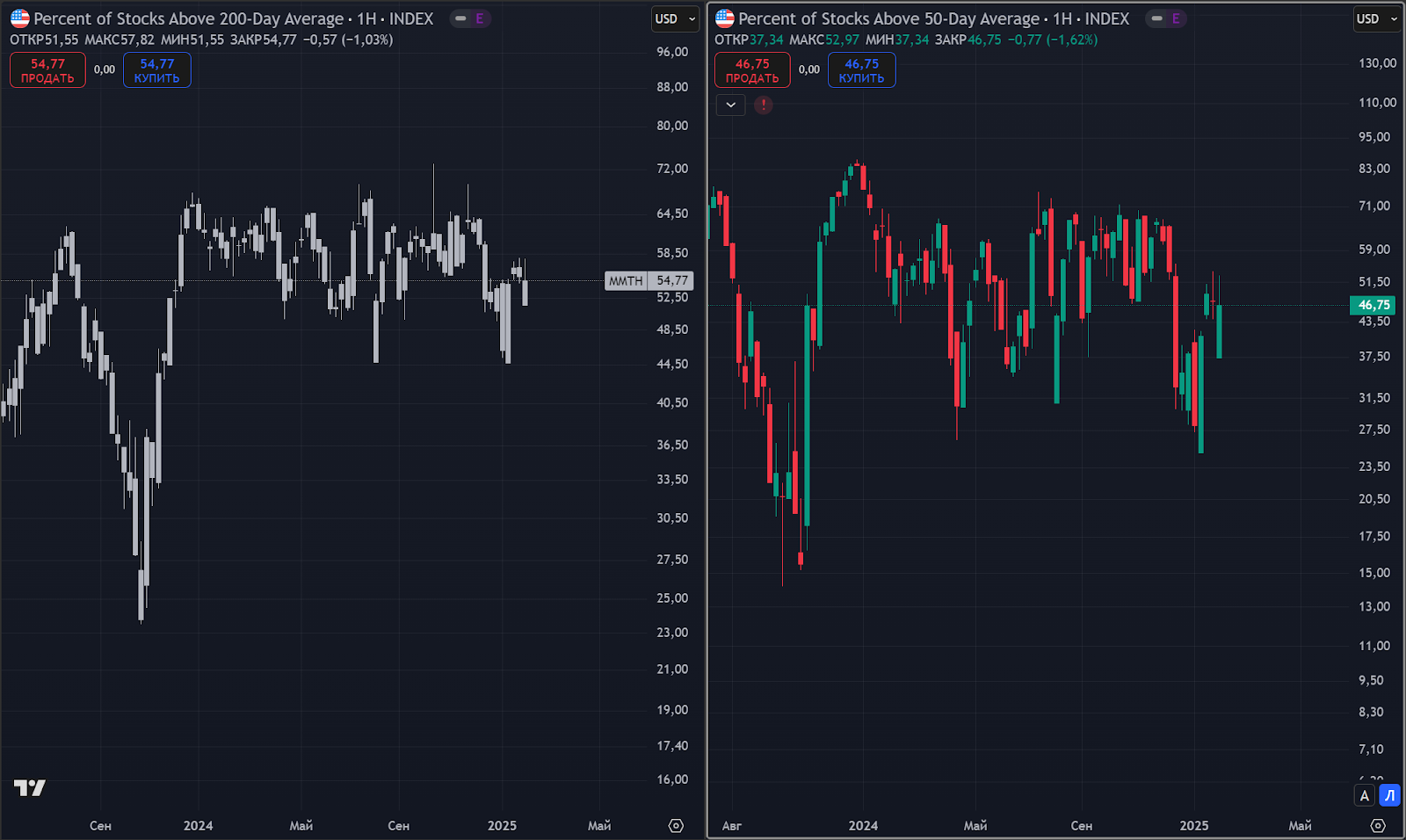Click КУПИТЬ 46,75 buy button

click(862, 70)
